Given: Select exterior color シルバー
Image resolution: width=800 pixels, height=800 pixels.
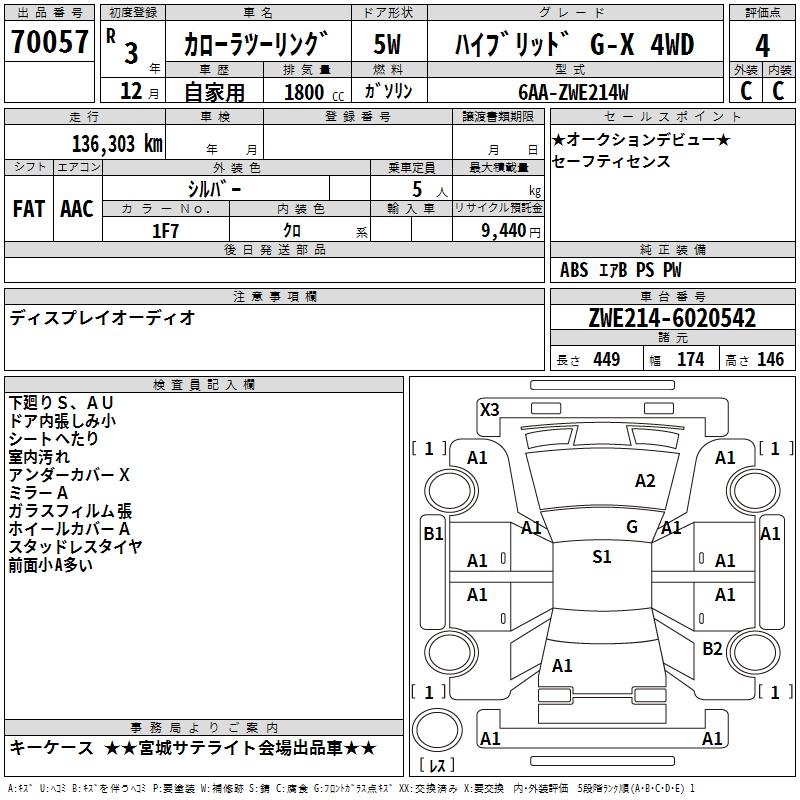Looking at the screenshot, I should click(214, 189).
